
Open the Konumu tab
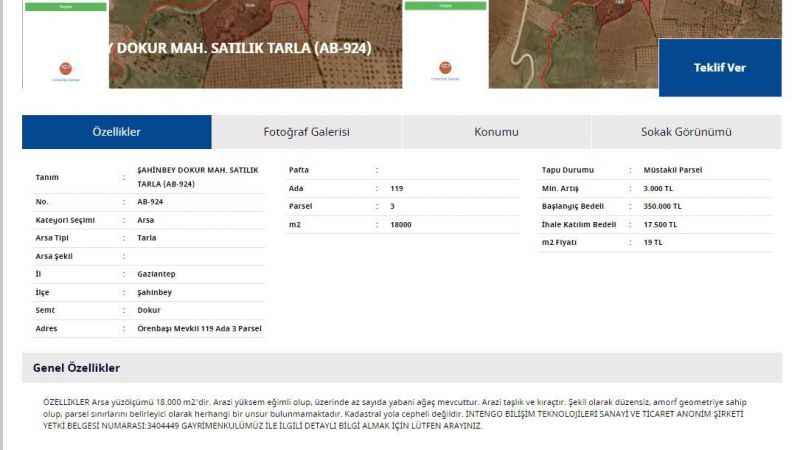tap(496, 132)
